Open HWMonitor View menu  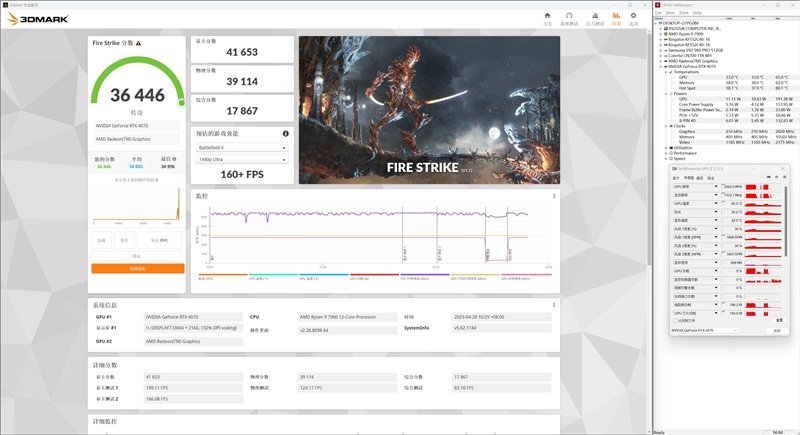tap(670, 13)
